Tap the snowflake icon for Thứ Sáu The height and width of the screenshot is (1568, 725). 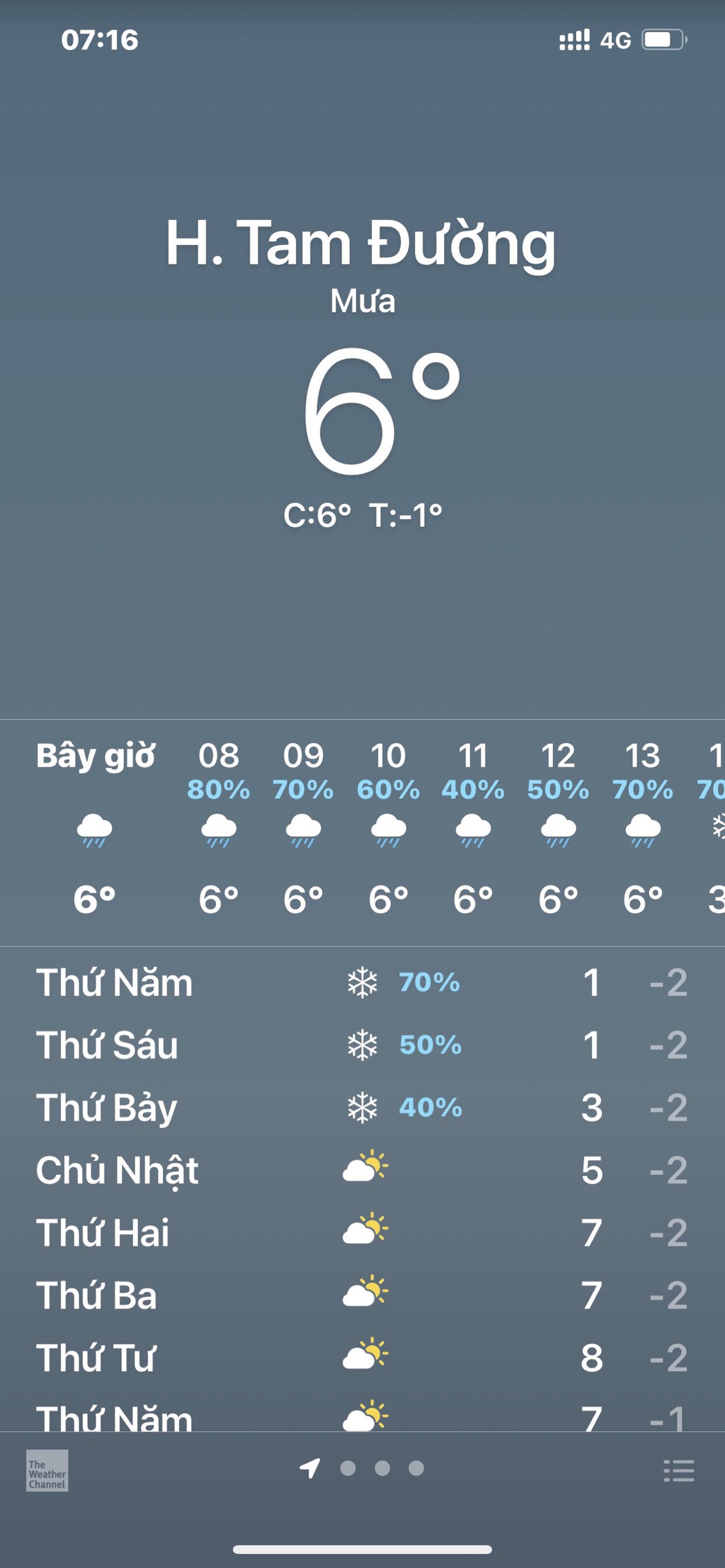pos(362,1045)
